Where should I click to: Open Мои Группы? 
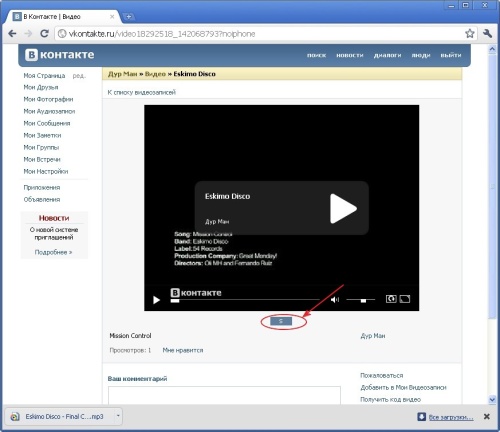pos(41,147)
